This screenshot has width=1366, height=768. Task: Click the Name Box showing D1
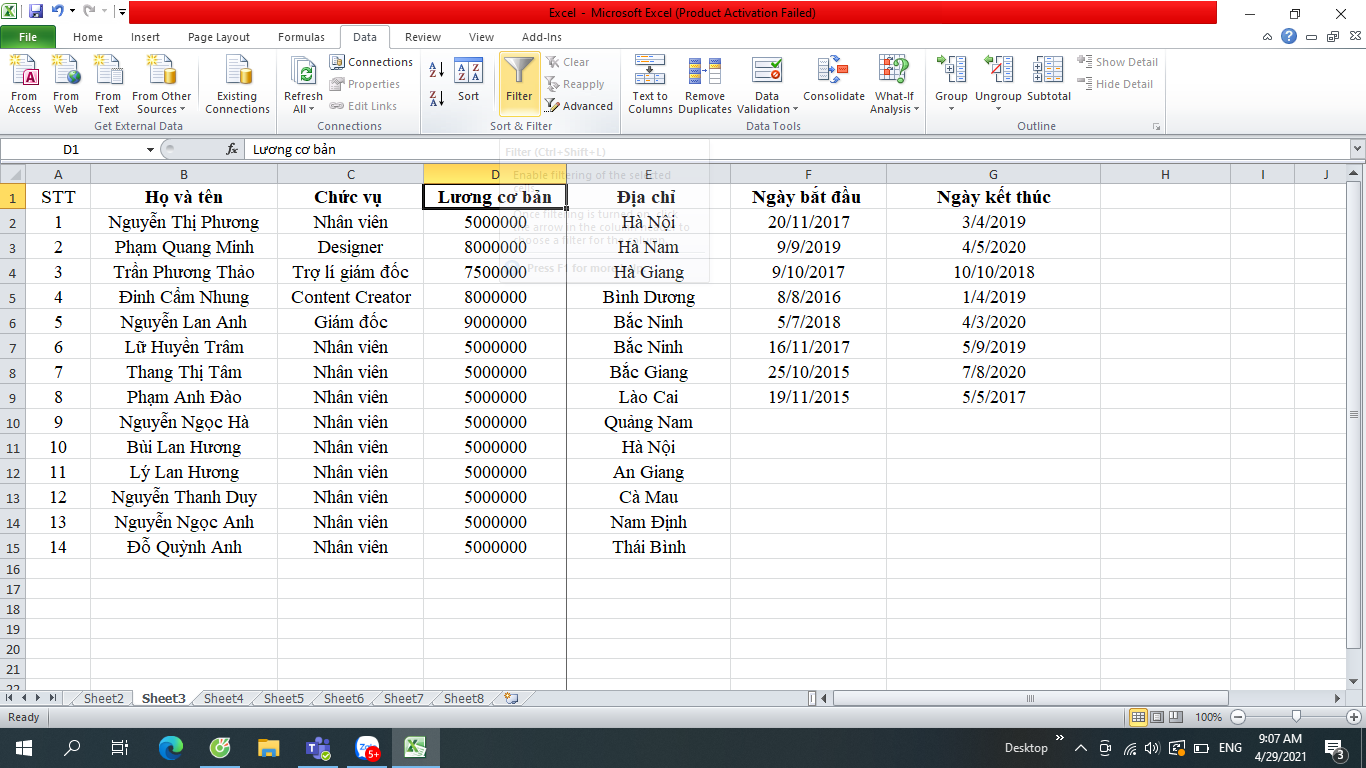72,149
